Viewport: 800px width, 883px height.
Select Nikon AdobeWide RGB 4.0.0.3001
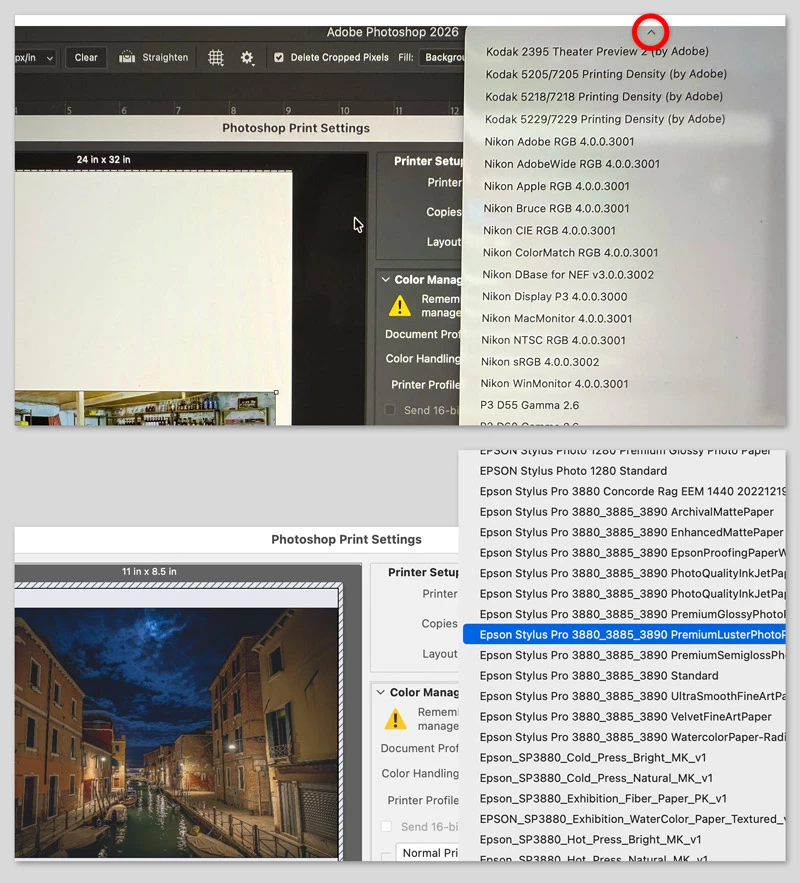pyautogui.click(x=571, y=164)
